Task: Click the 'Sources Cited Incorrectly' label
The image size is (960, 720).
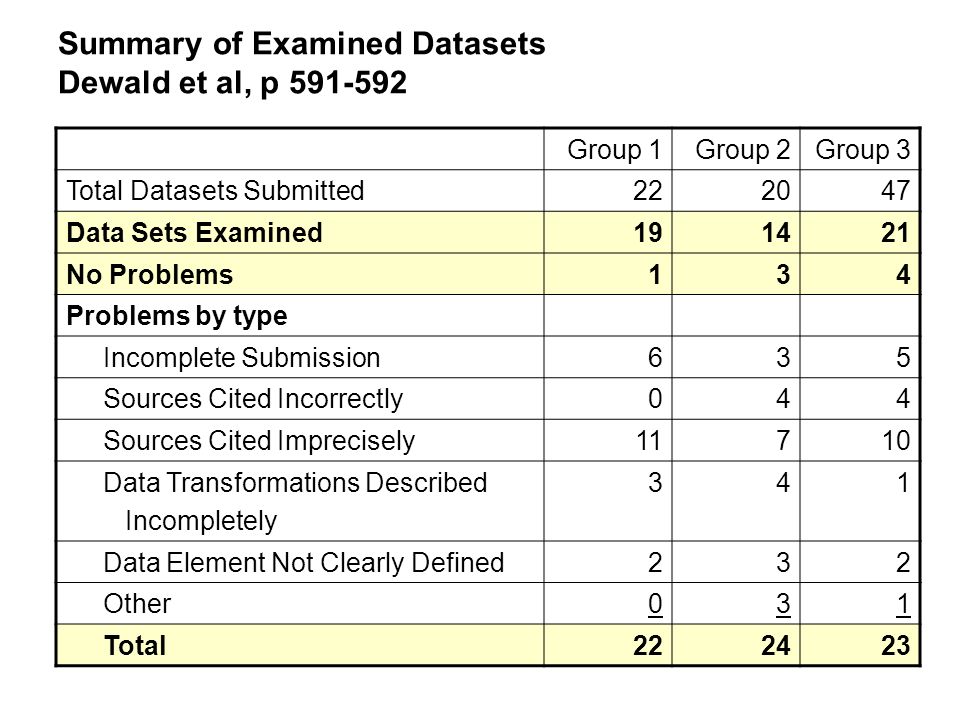Action: (x=253, y=399)
